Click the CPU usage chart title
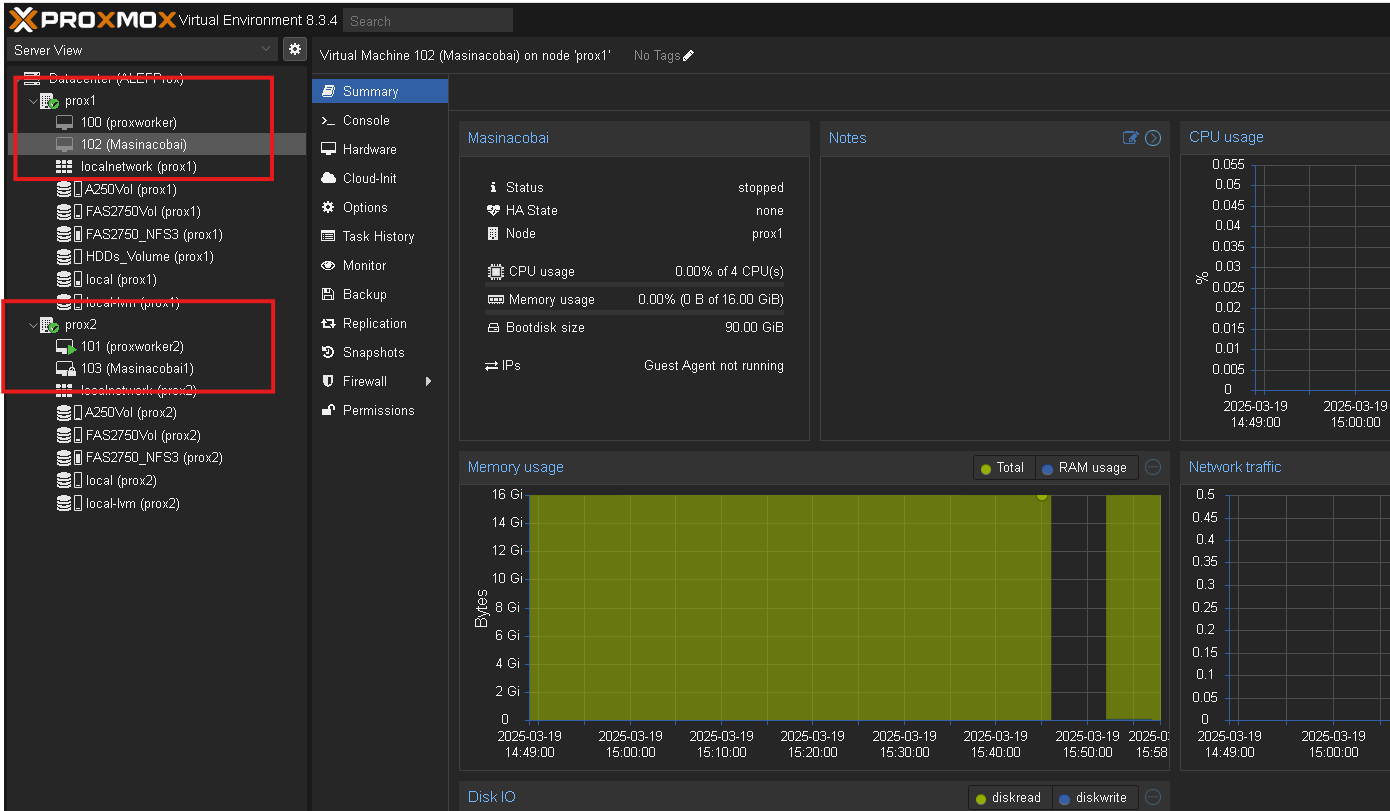Image resolution: width=1390 pixels, height=811 pixels. [1226, 137]
